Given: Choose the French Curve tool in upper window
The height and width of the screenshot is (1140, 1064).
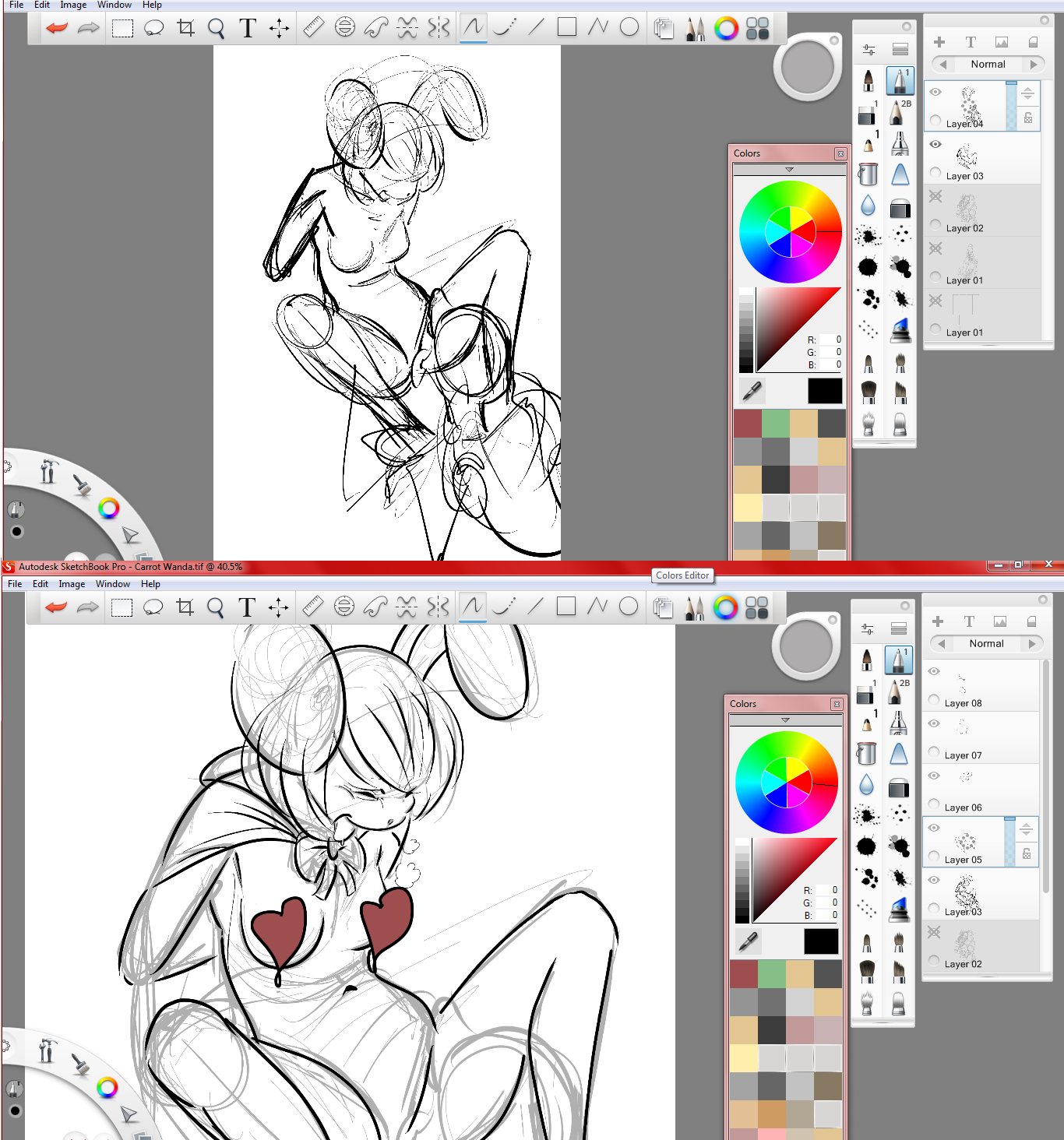Looking at the screenshot, I should 375,28.
